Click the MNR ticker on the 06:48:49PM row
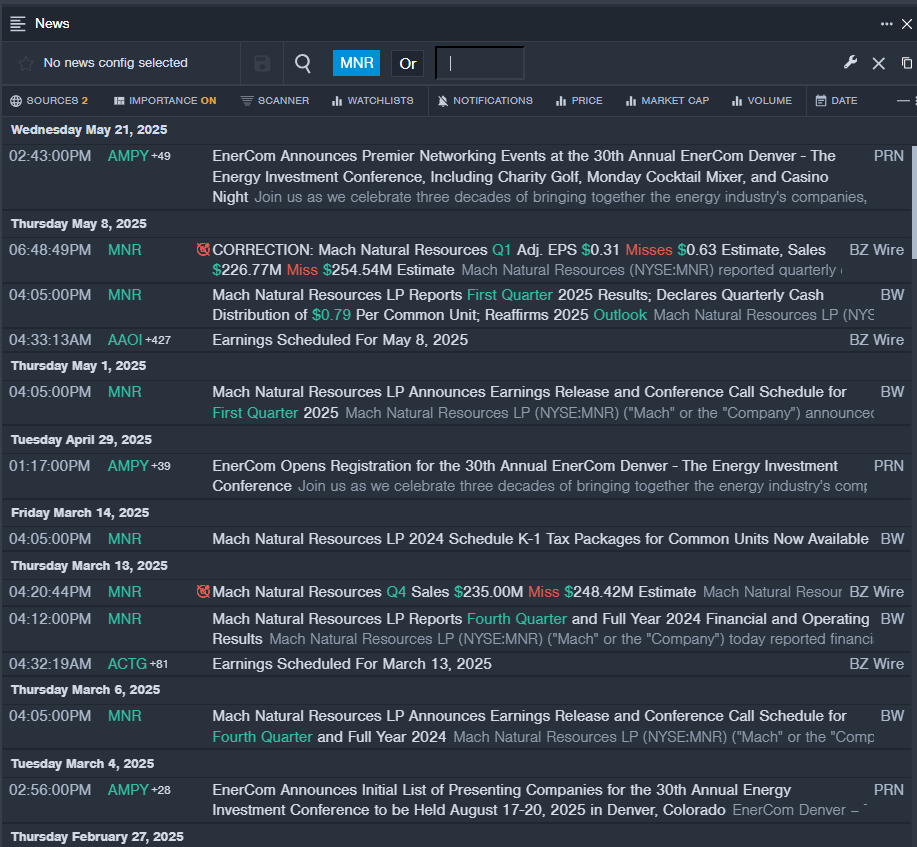917x847 pixels. coord(125,250)
